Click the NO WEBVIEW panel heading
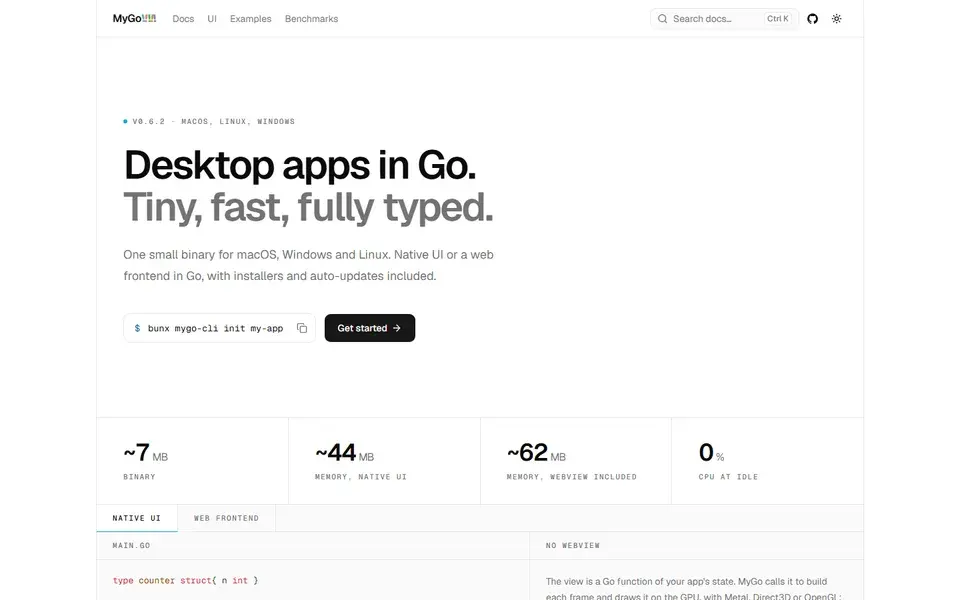Image resolution: width=960 pixels, height=600 pixels. [x=572, y=545]
